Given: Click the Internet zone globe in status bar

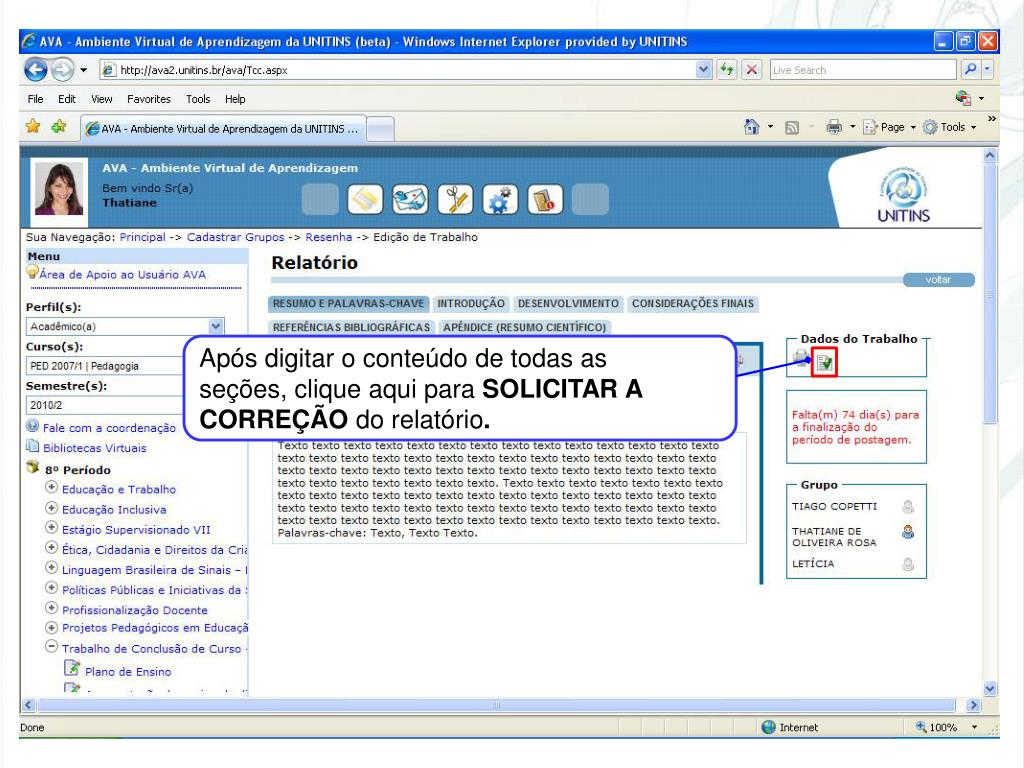Looking at the screenshot, I should tap(769, 727).
